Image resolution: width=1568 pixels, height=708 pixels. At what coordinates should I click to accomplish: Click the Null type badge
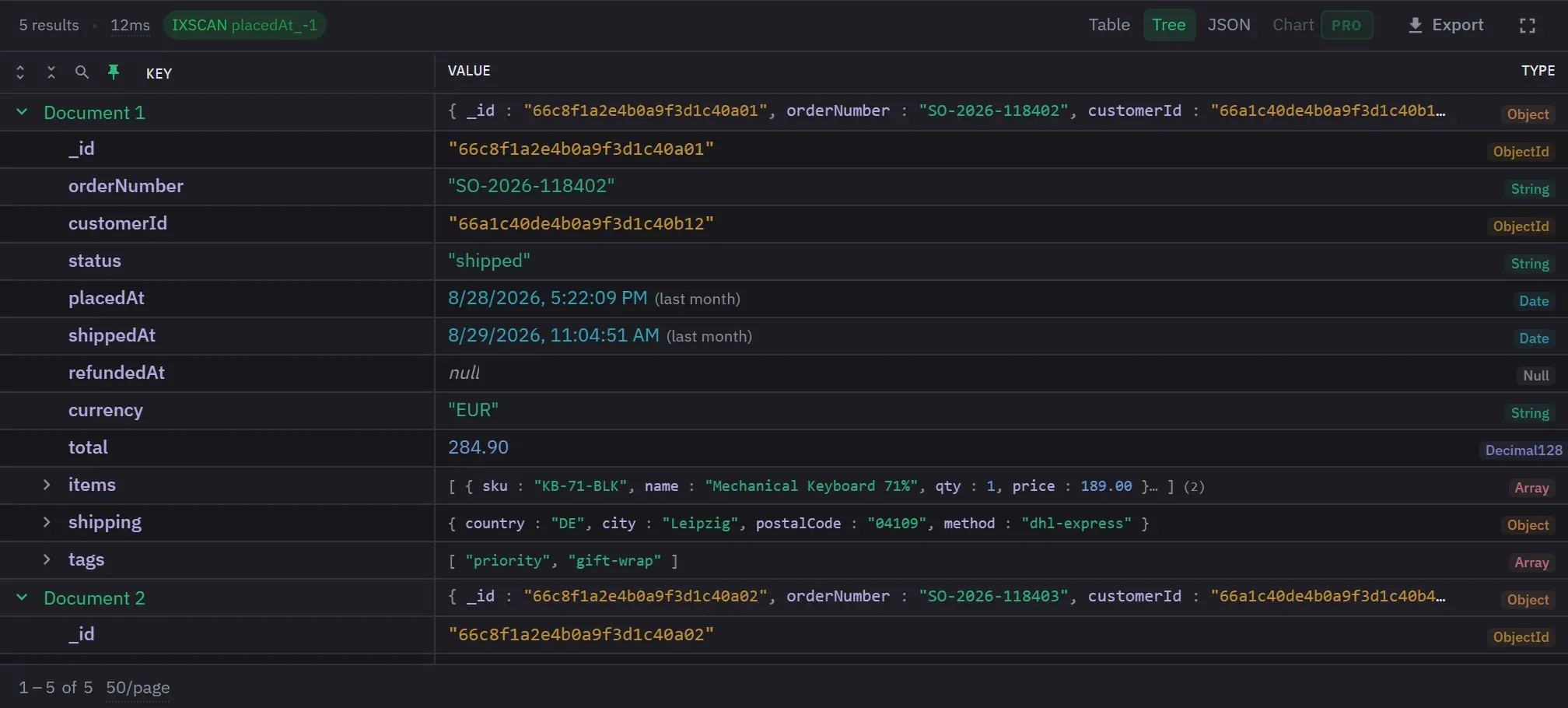click(1535, 376)
